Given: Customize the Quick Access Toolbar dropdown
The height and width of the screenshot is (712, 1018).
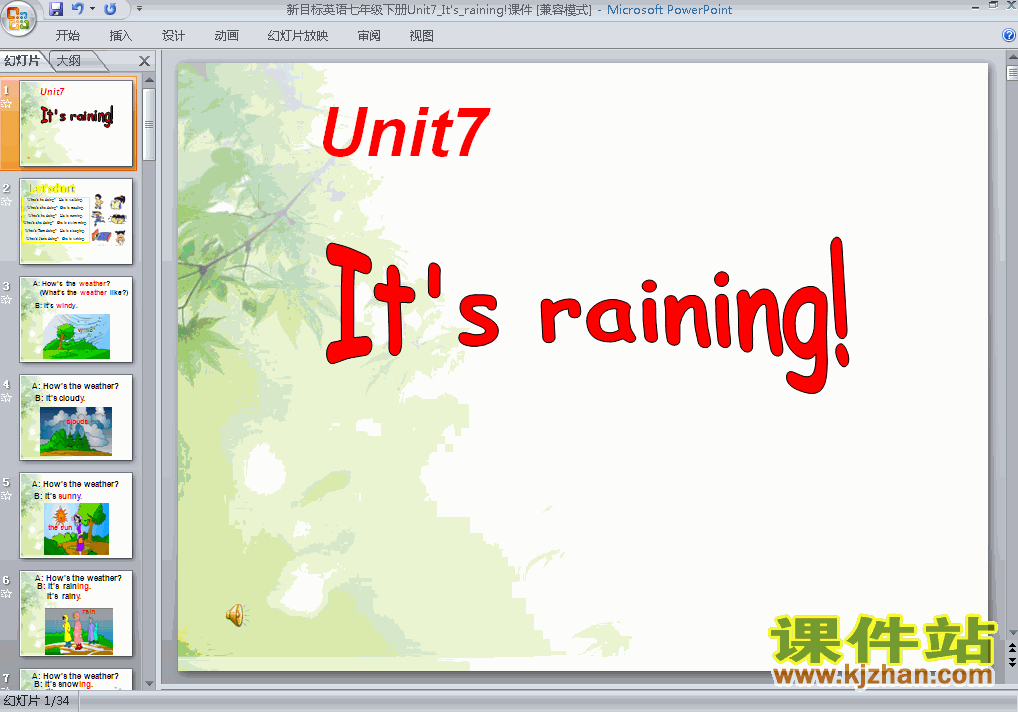Looking at the screenshot, I should pos(139,9).
